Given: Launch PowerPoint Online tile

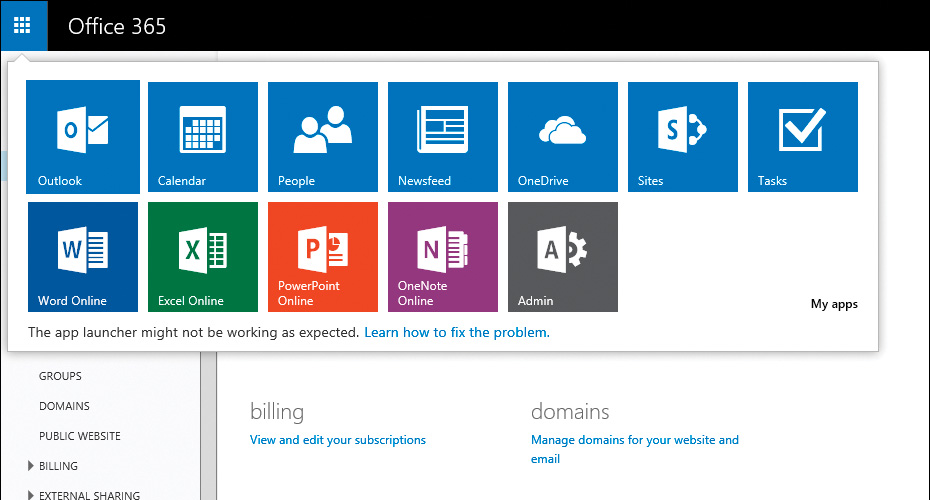Looking at the screenshot, I should 323,257.
